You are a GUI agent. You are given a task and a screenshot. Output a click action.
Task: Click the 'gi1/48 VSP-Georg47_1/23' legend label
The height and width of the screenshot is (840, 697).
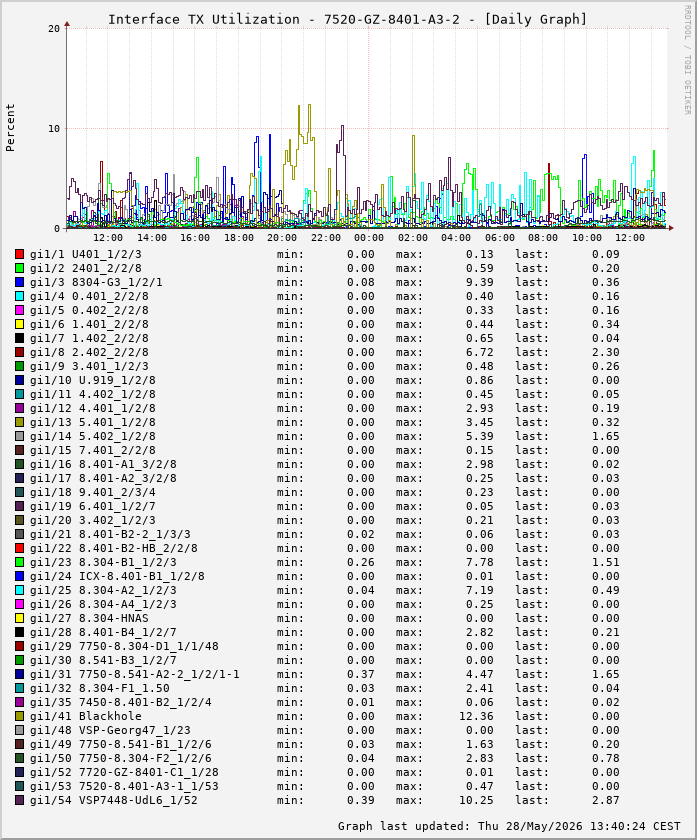(x=110, y=730)
